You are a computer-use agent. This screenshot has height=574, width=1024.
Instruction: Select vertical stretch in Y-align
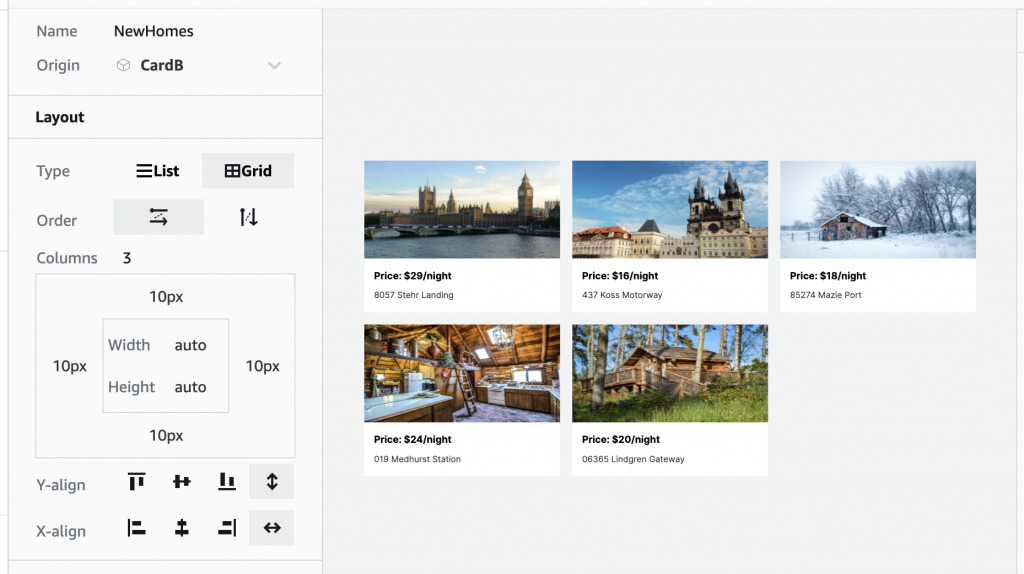[x=271, y=482]
